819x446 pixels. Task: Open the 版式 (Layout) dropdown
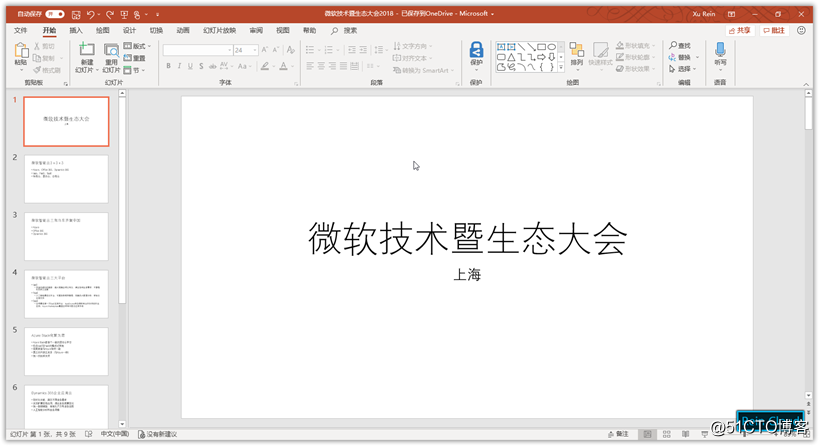pos(137,46)
